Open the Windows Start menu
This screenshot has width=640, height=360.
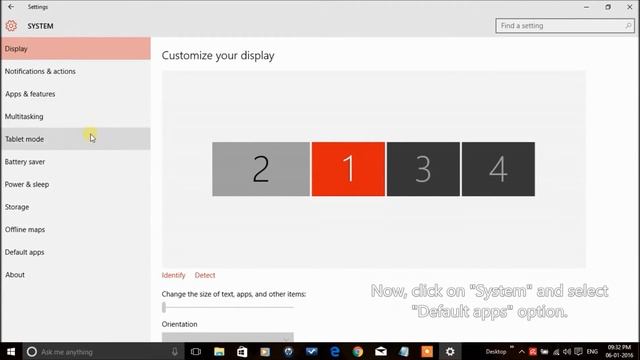(x=11, y=351)
